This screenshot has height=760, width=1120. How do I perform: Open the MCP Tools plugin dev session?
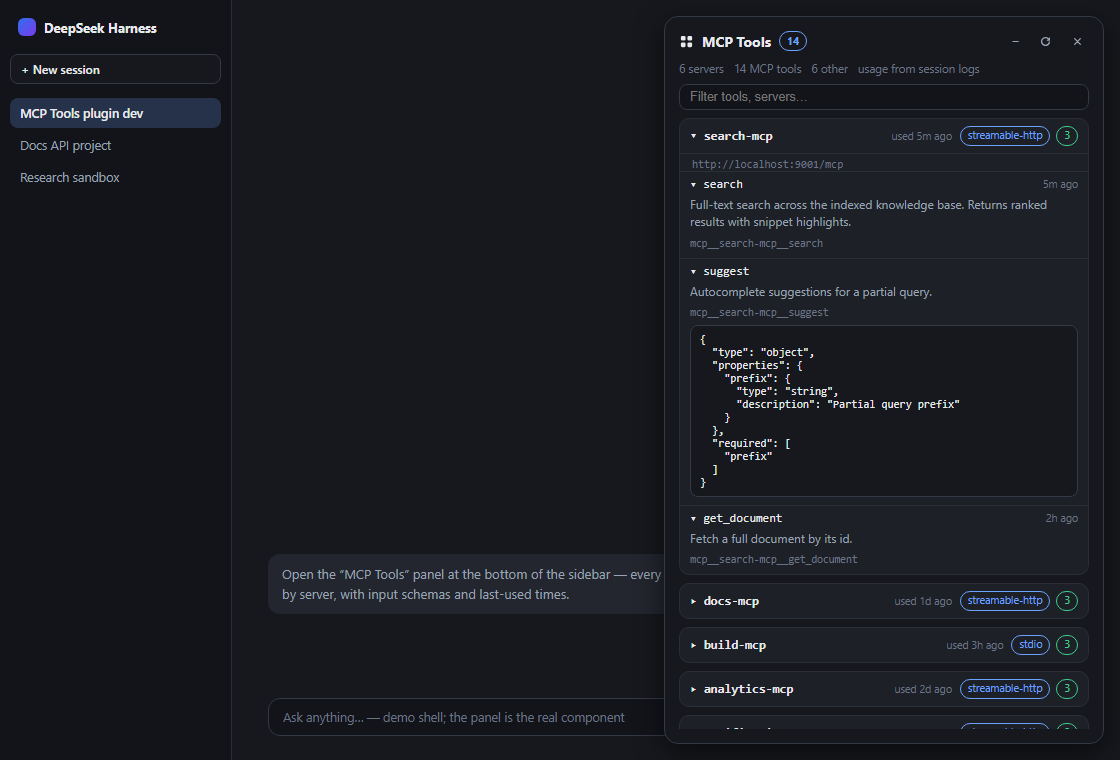[x=115, y=114]
